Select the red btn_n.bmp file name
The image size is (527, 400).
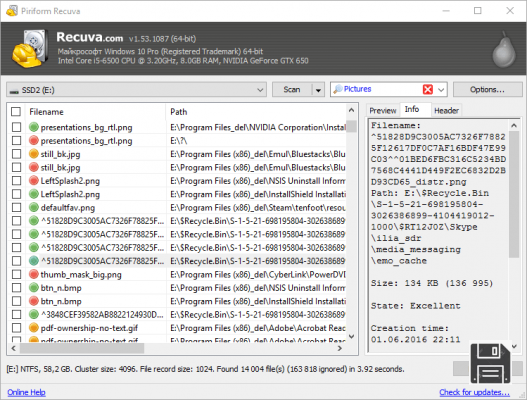(61, 301)
